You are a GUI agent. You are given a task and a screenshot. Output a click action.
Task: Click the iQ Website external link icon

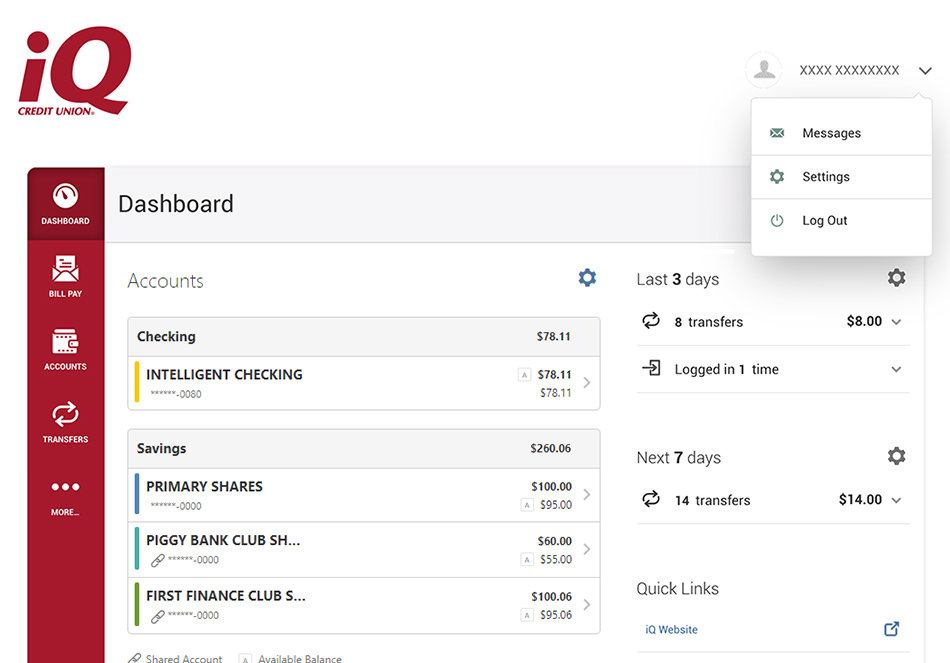[891, 629]
